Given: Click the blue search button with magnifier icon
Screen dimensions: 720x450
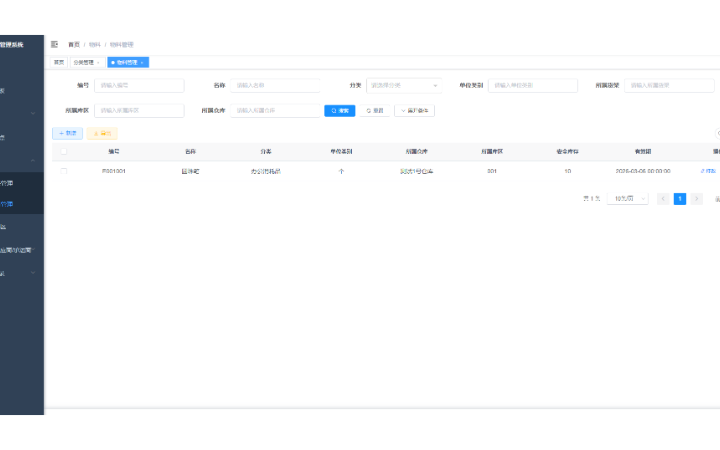Looking at the screenshot, I should 339,110.
